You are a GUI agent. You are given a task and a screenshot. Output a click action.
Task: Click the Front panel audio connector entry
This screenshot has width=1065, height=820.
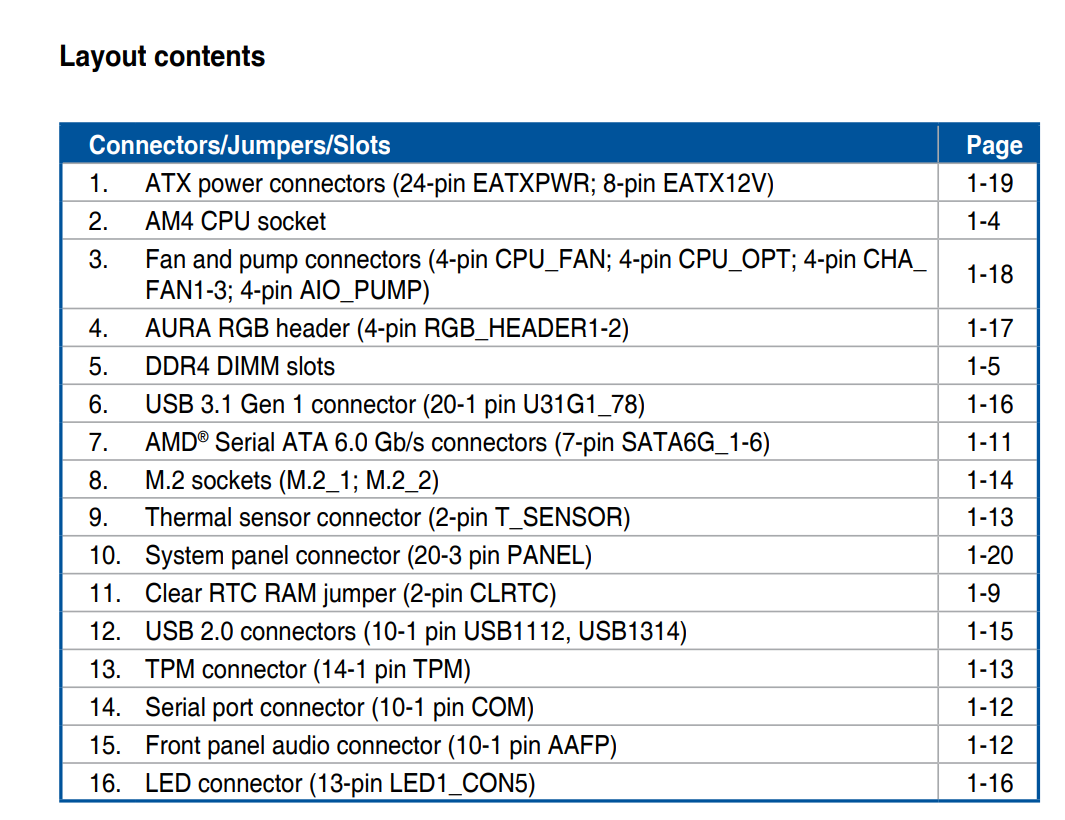click(380, 746)
